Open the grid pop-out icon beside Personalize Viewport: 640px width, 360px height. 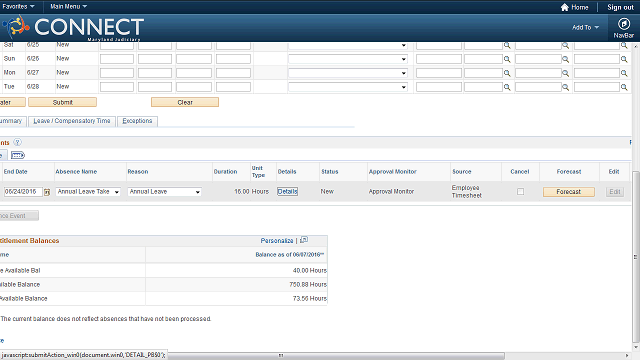304,240
